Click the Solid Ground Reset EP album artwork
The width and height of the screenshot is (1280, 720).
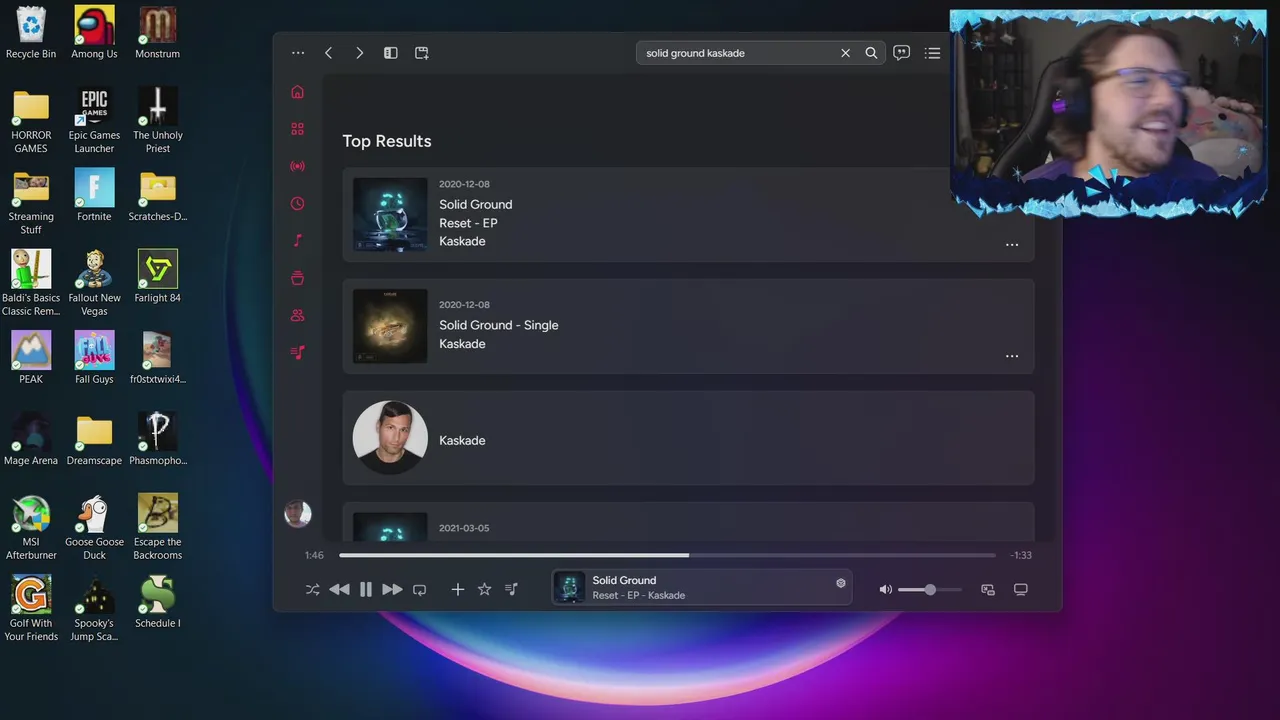pos(390,215)
